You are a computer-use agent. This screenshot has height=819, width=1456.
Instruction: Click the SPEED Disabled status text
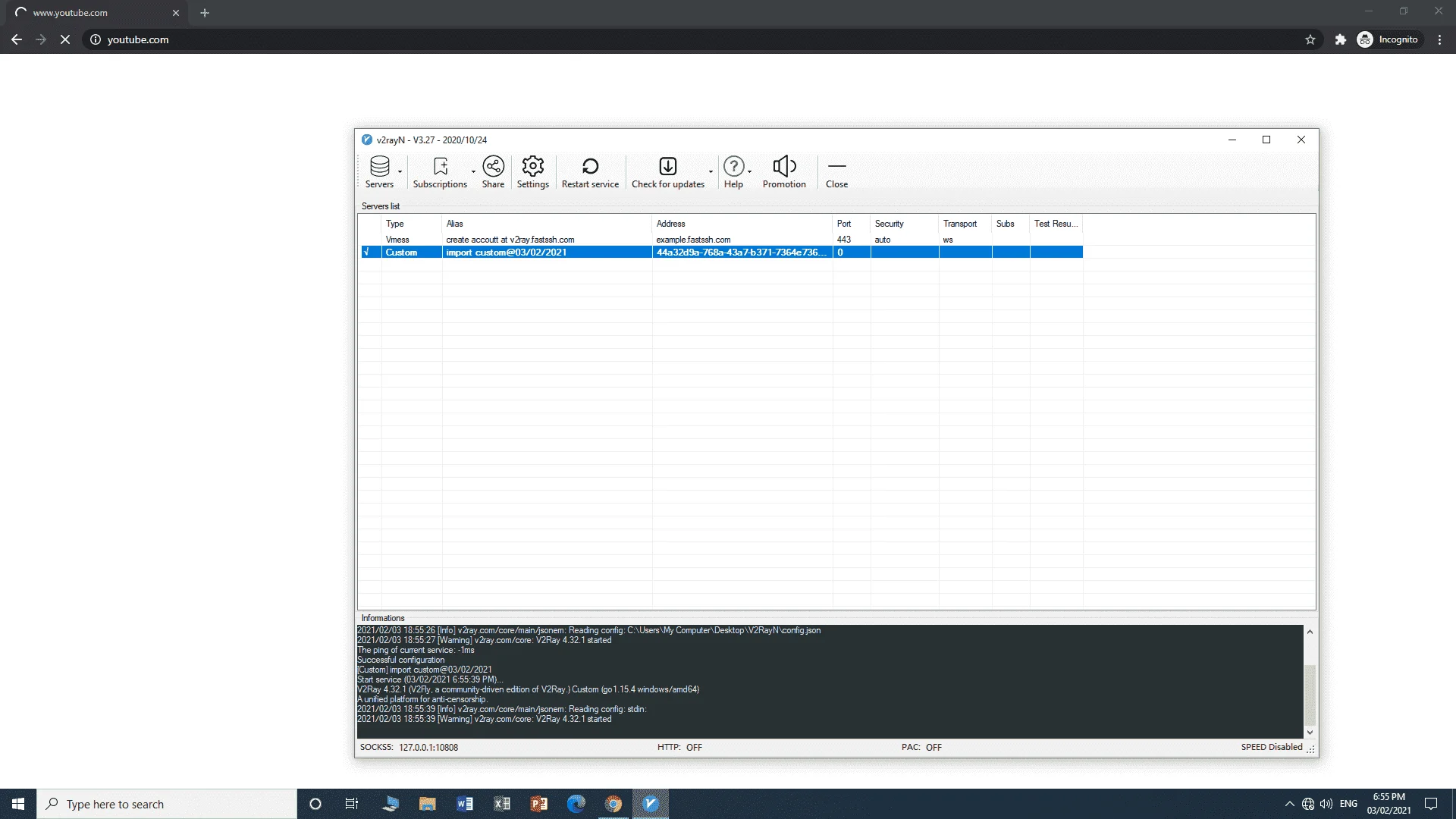[x=1272, y=747]
